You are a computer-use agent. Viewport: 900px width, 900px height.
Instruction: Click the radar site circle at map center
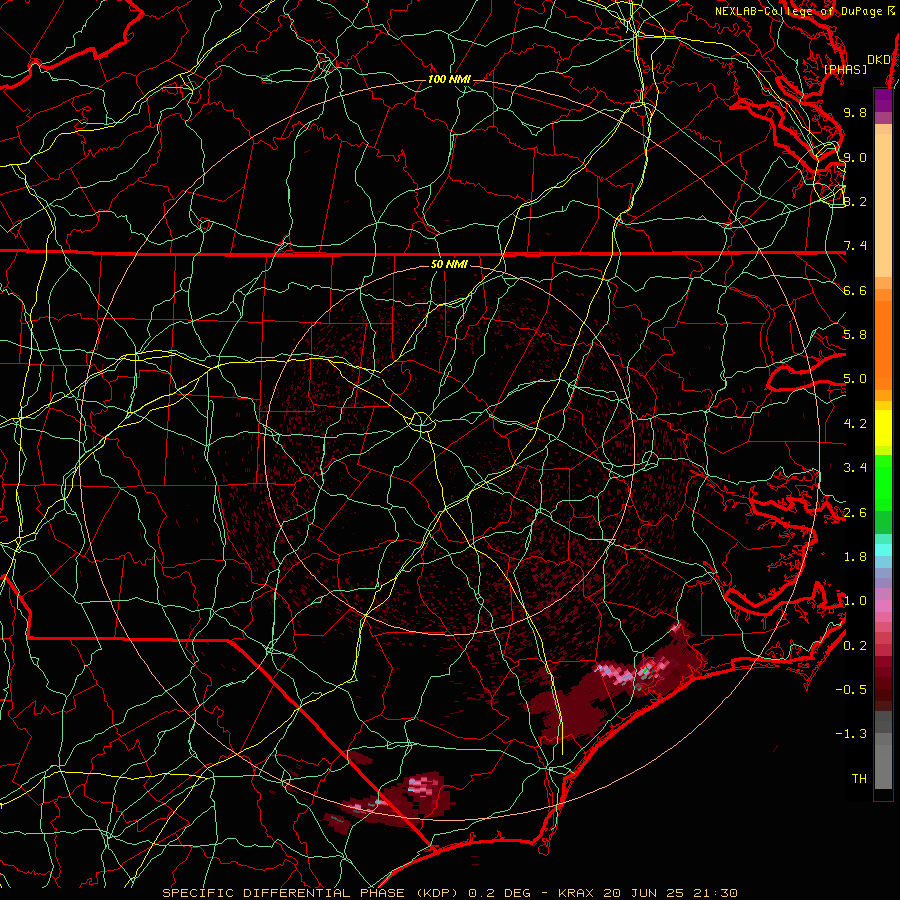coord(422,422)
